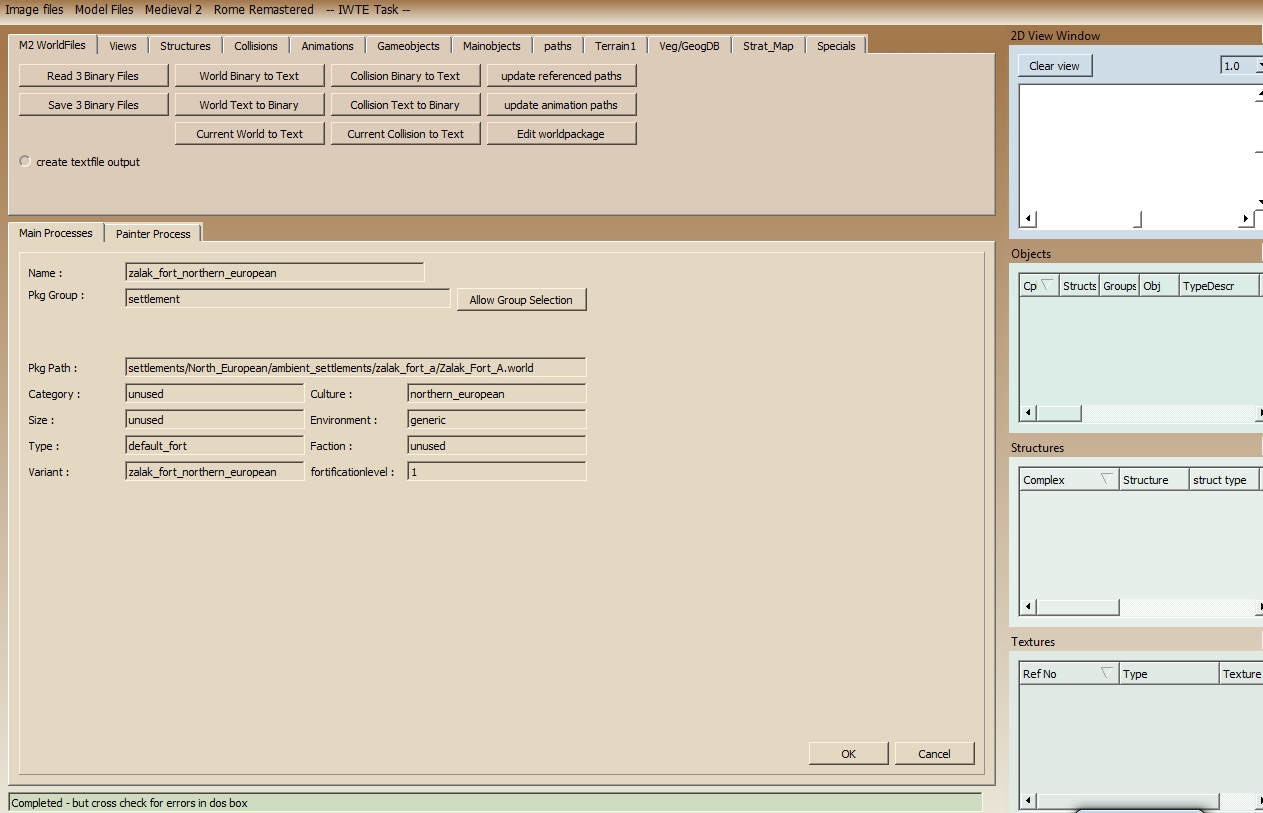This screenshot has width=1263, height=813.
Task: Switch to the Specials tab
Action: click(836, 46)
